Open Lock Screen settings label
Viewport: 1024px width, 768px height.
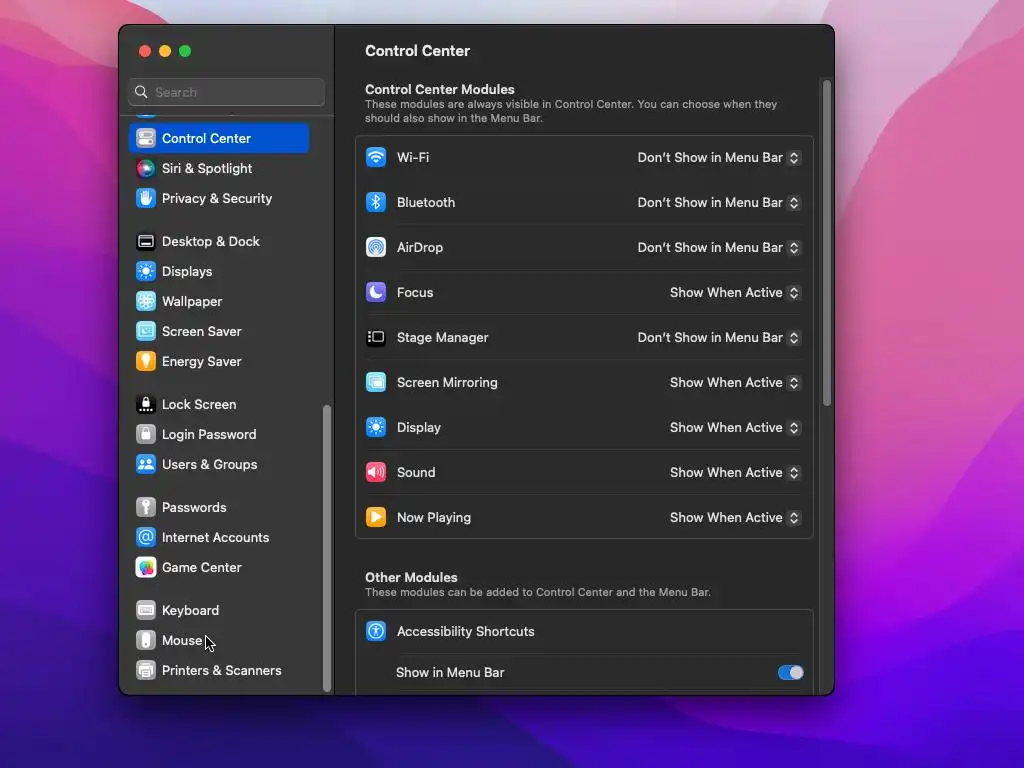tap(199, 405)
